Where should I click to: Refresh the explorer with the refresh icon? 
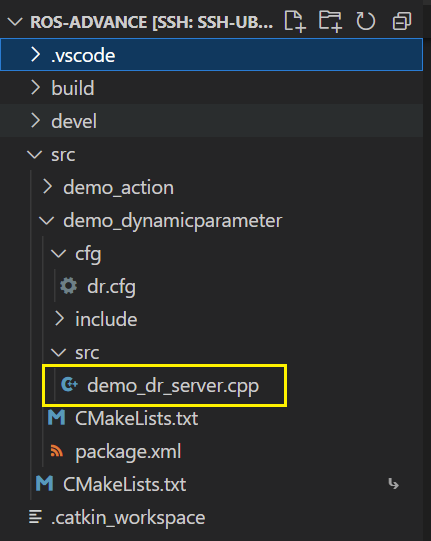[x=366, y=21]
